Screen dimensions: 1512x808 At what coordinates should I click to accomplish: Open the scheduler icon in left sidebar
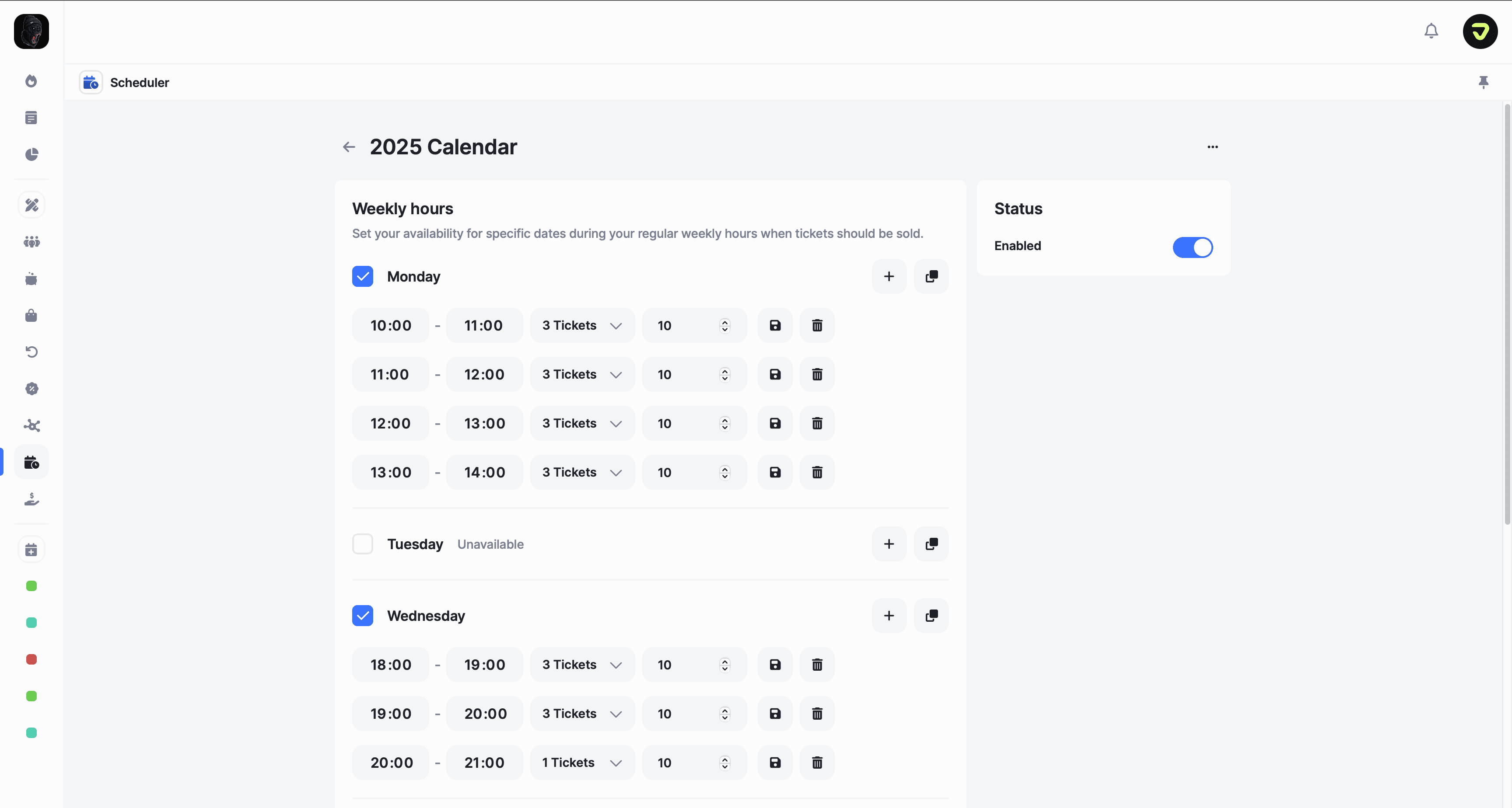[x=31, y=463]
